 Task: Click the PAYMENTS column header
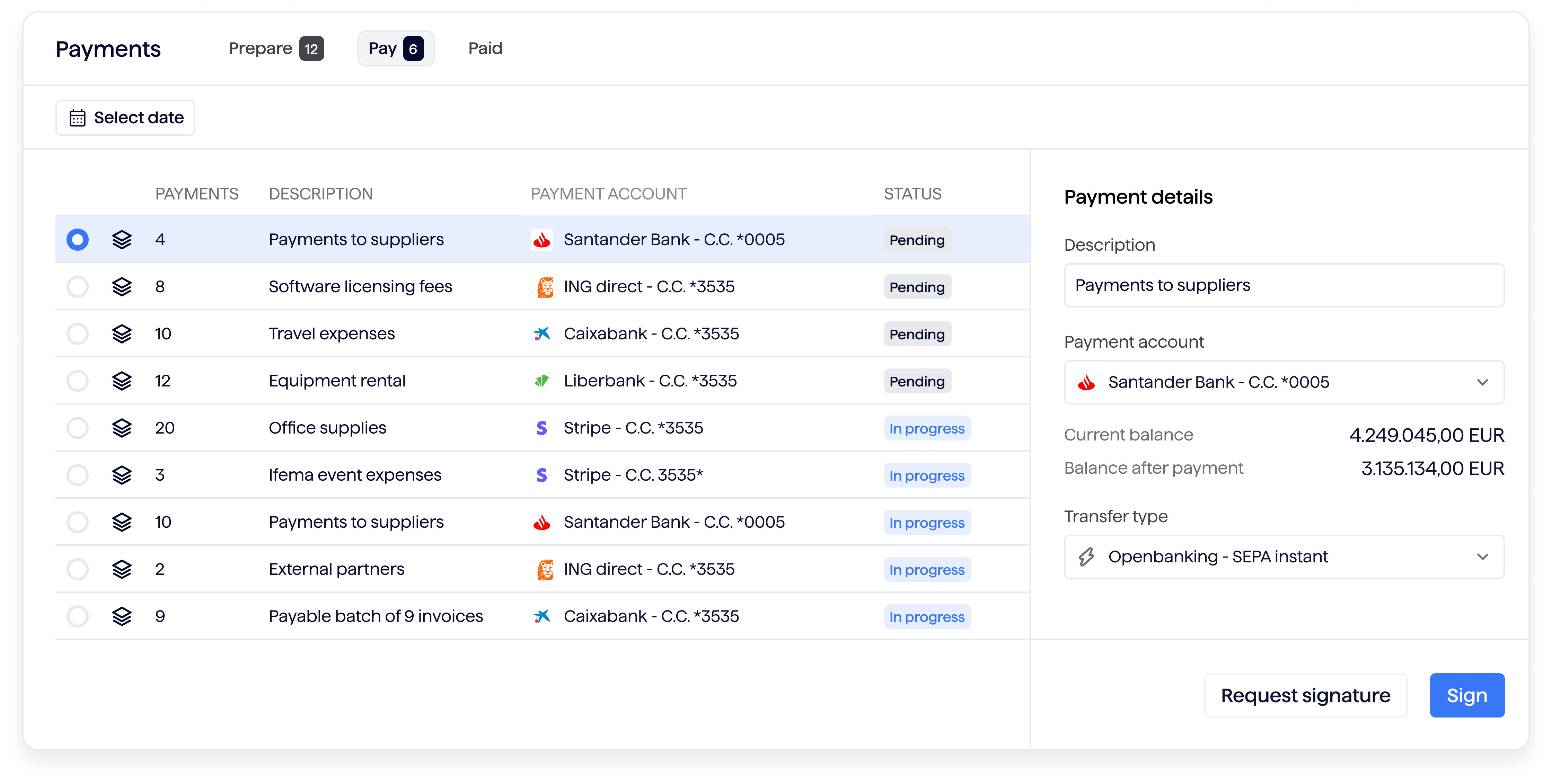(x=196, y=194)
